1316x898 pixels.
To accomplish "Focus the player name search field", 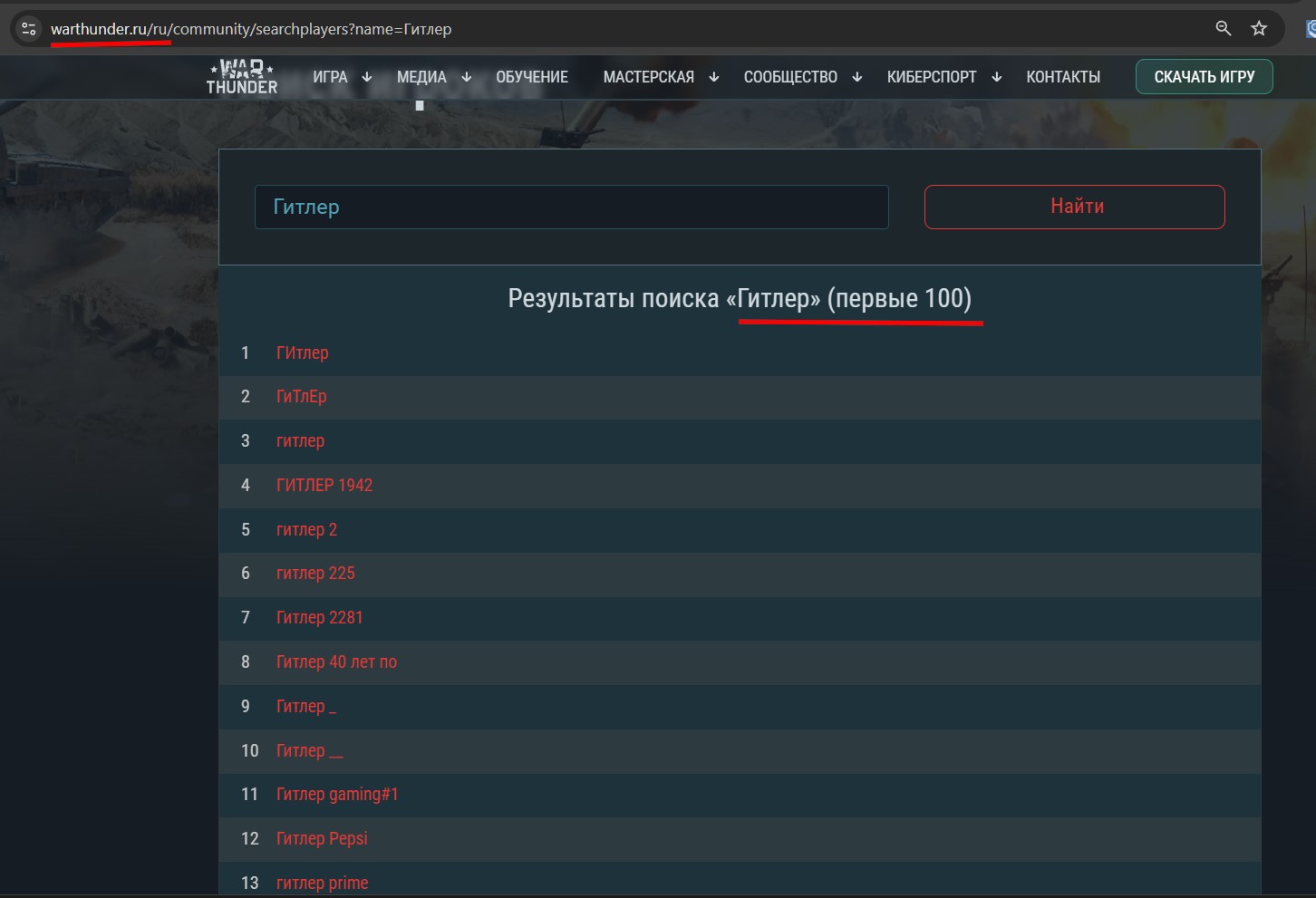I will pyautogui.click(x=571, y=208).
